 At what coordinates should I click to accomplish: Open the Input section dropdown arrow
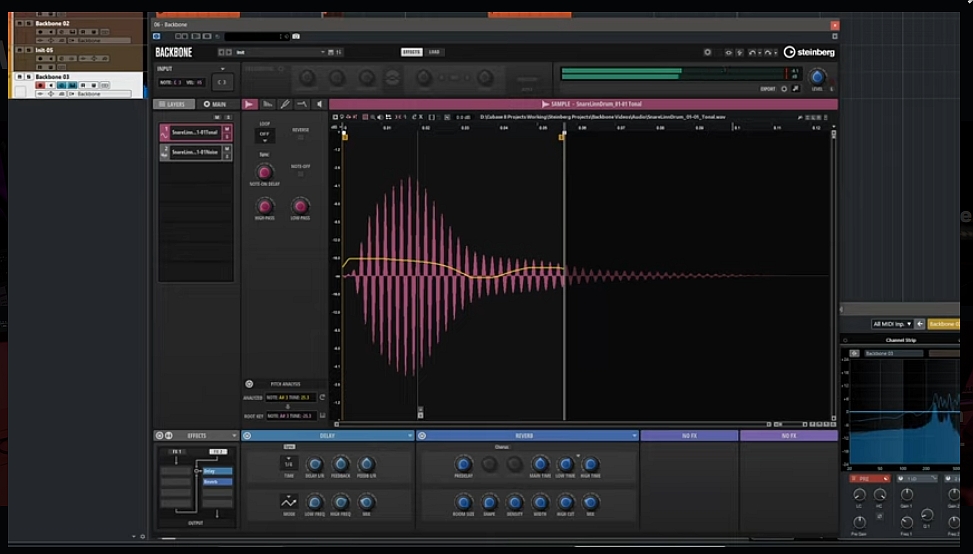tap(222, 69)
